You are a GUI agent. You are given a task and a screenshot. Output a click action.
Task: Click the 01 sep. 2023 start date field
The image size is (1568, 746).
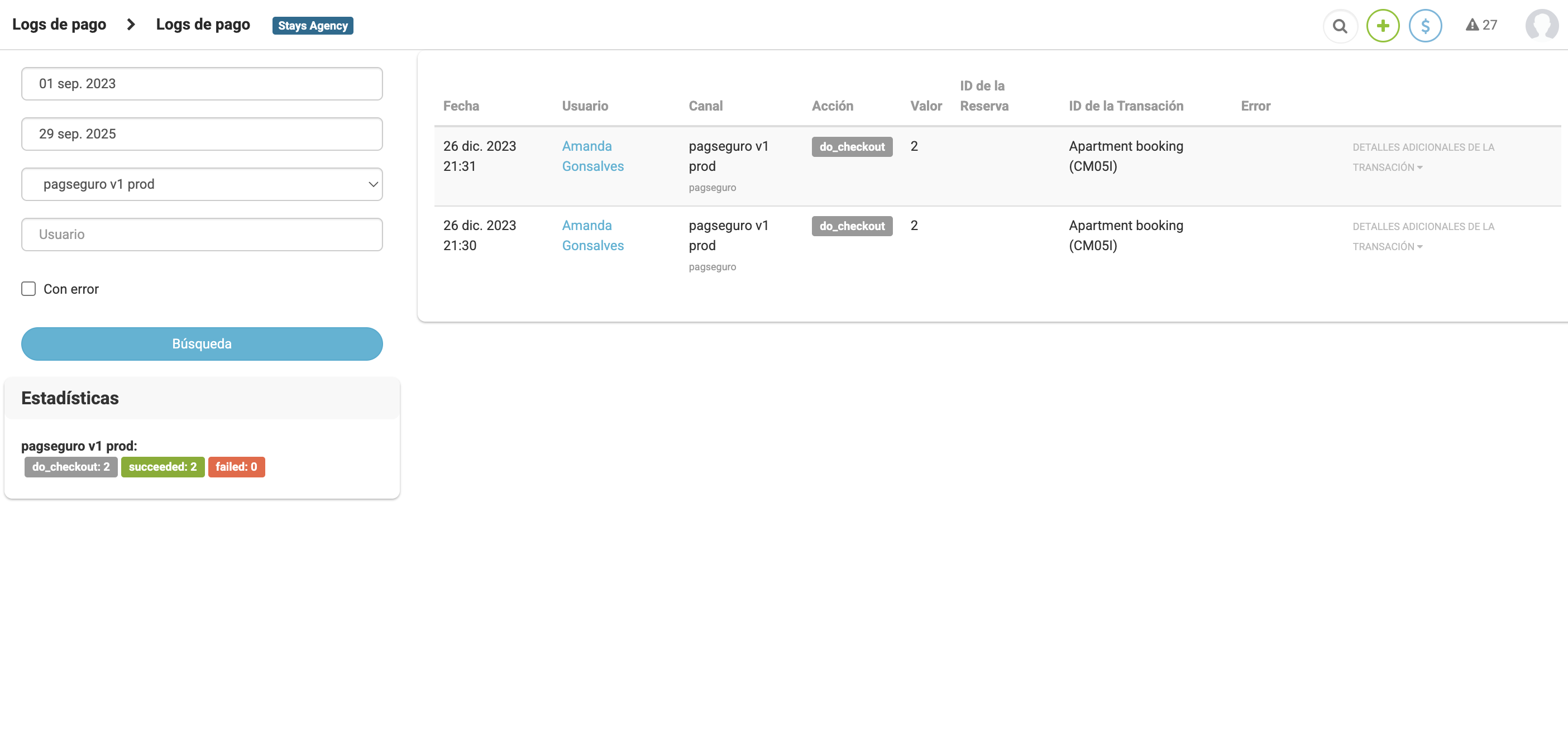click(x=202, y=83)
